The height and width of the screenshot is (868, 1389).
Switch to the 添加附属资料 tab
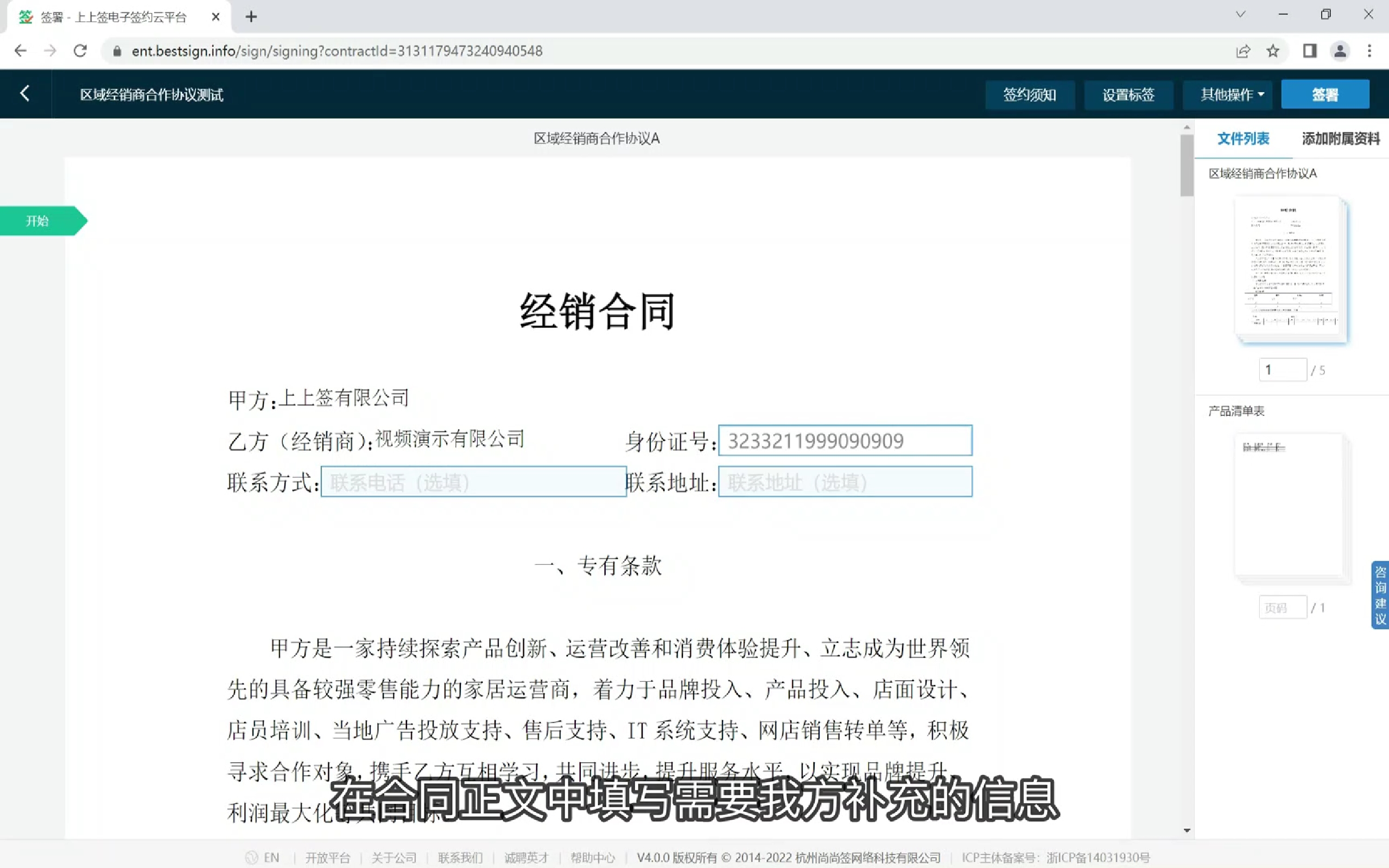click(x=1341, y=138)
